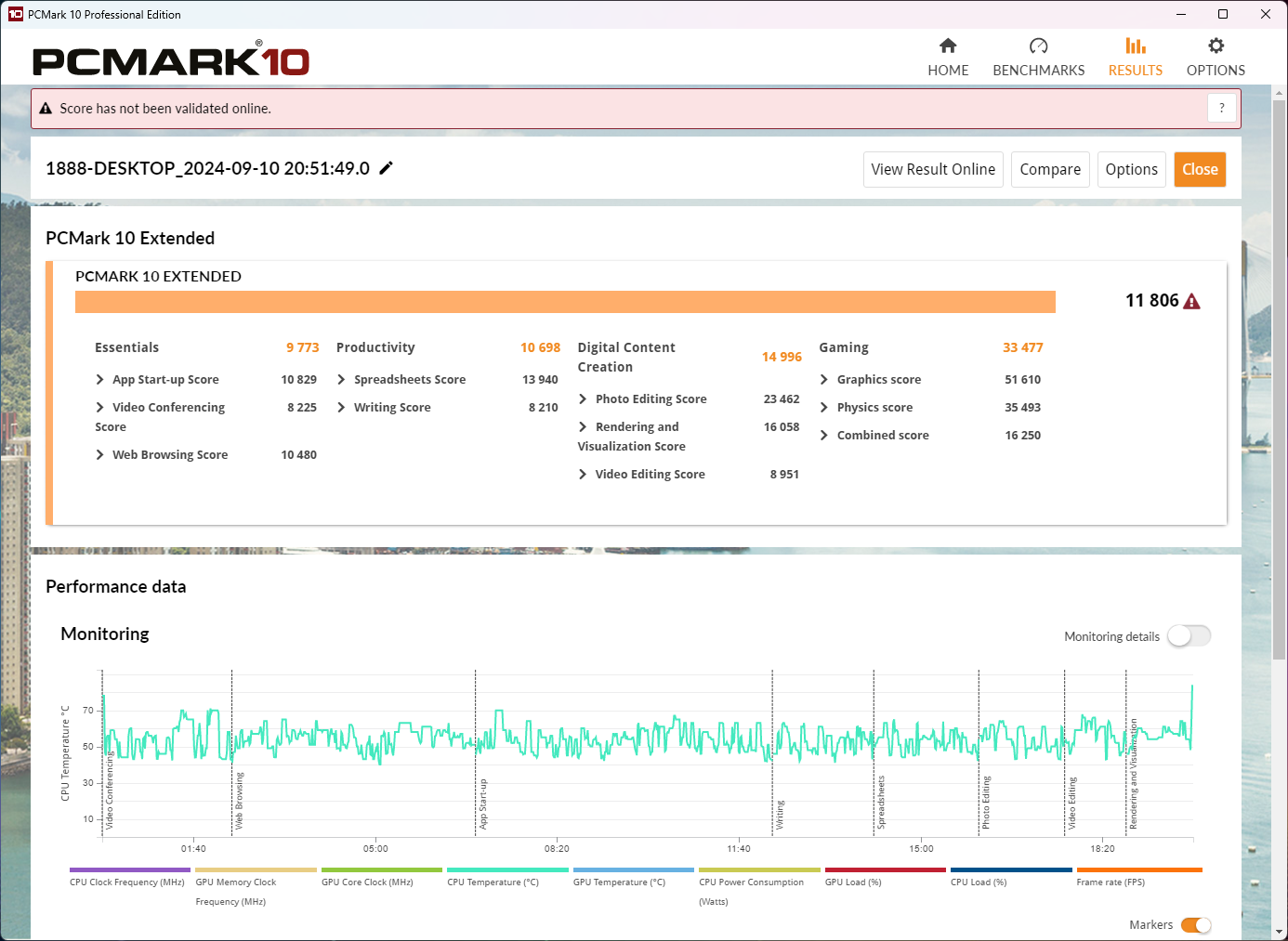The image size is (1288, 941).
Task: Click the Web Browsing marker in chart
Action: [x=239, y=801]
